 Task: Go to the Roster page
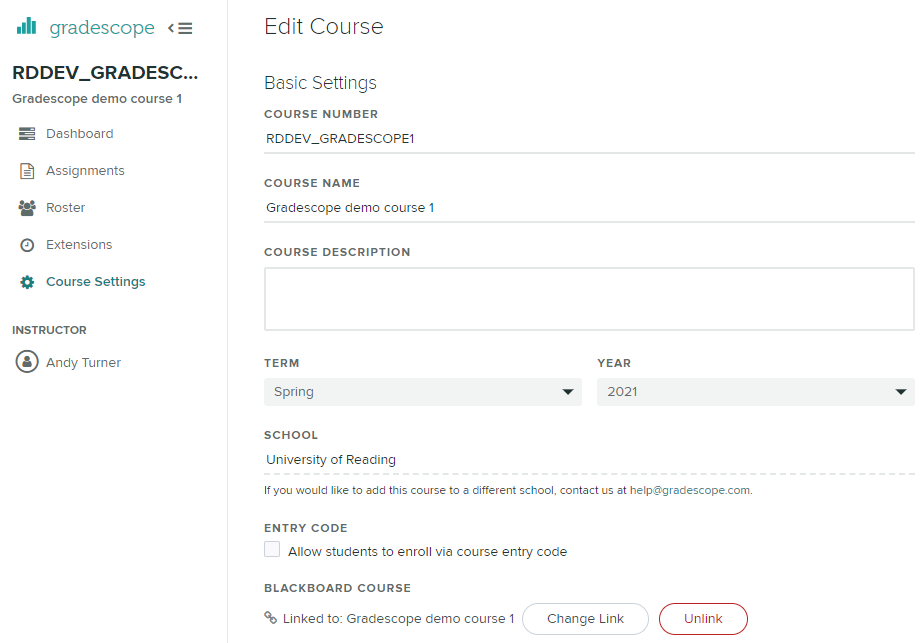[x=65, y=208]
